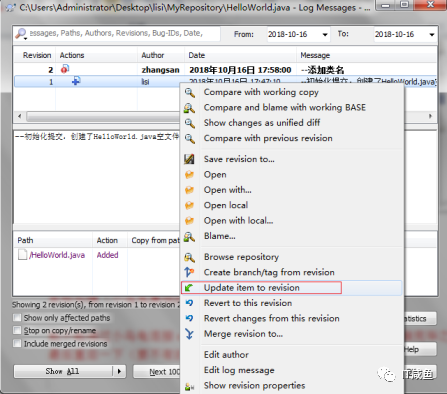Enable Show only affected paths checkbox
447x394 pixels.
pos(17,317)
